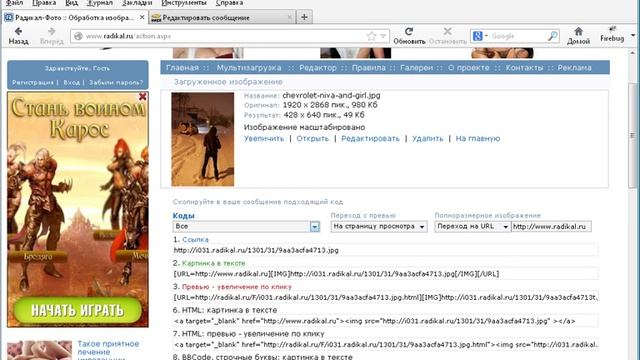Go back with the Назад arrow

point(18,35)
